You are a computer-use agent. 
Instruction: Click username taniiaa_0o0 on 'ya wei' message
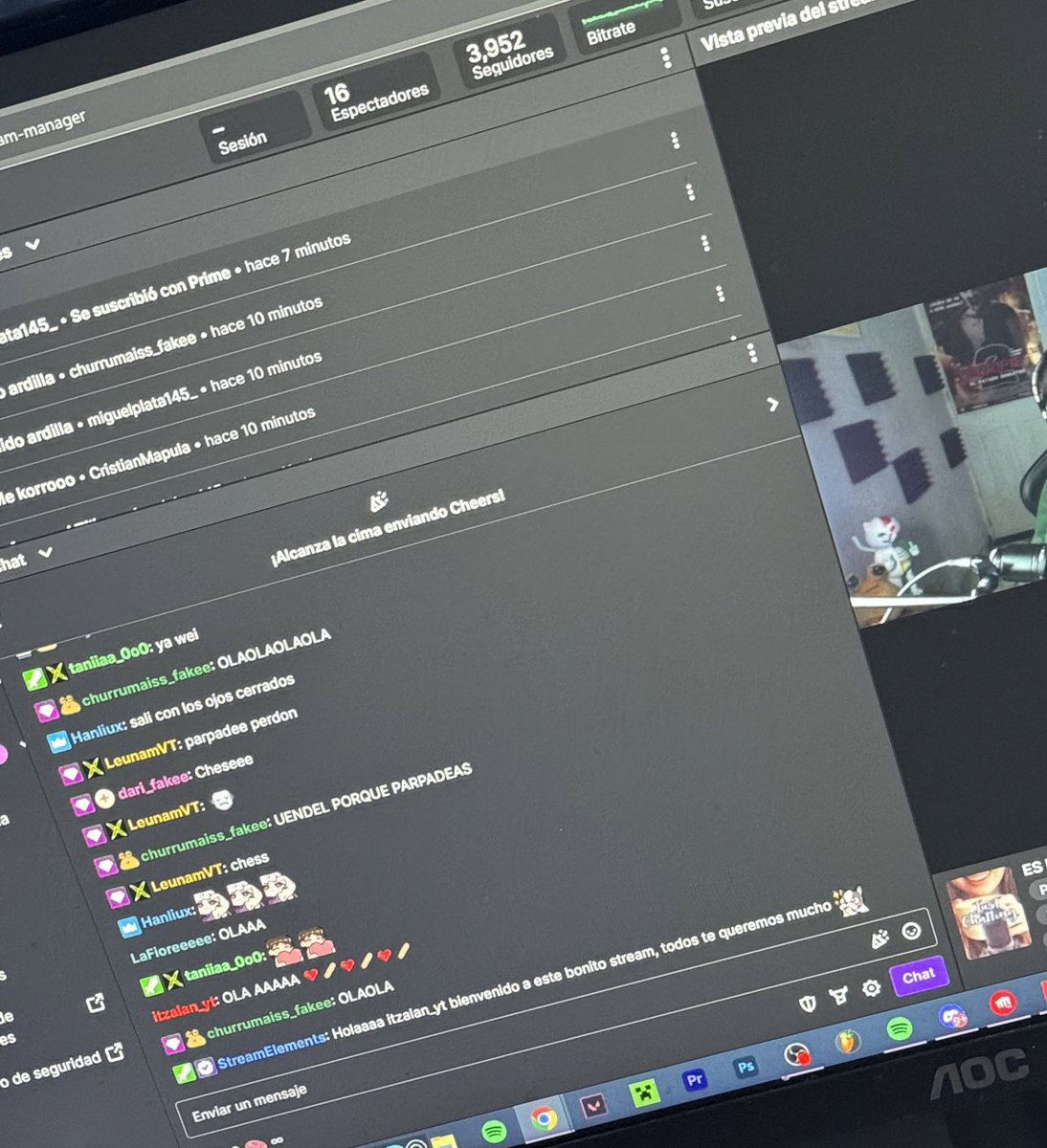click(110, 657)
